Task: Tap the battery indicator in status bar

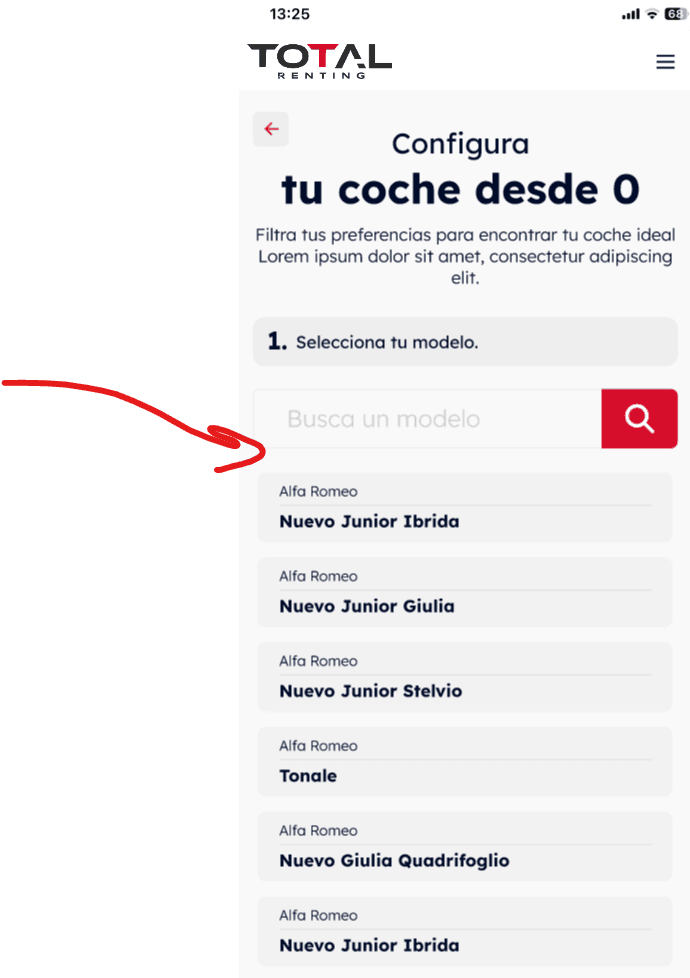Action: click(676, 14)
